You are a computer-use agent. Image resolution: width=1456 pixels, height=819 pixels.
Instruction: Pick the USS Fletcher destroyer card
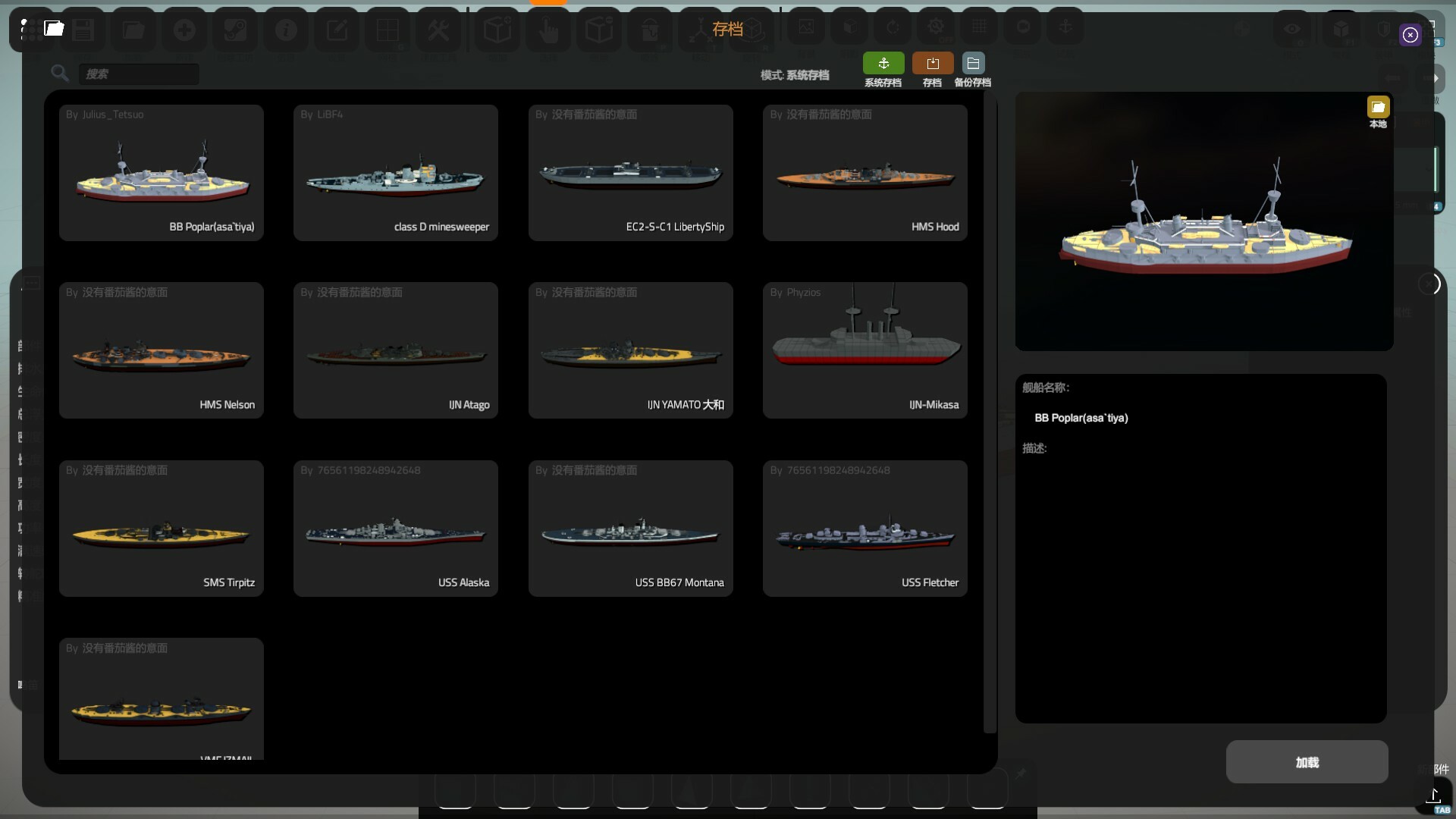coord(865,529)
